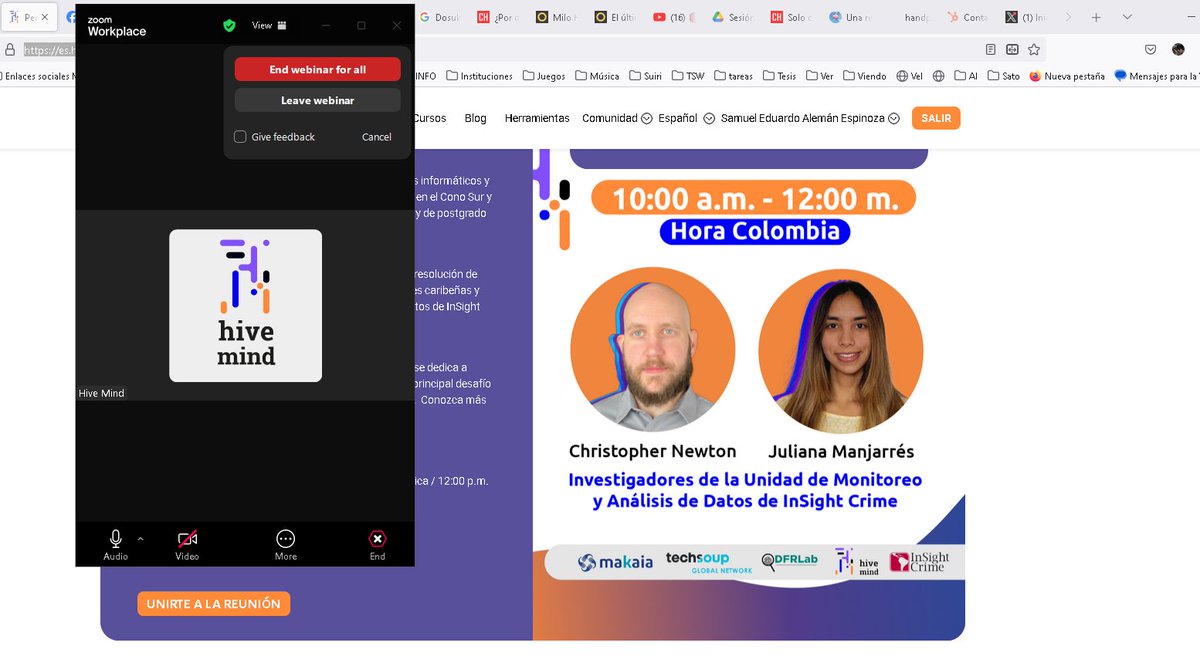Open the browser profile avatar icon
Viewport: 1200px width, 663px height.
pos(1178,49)
